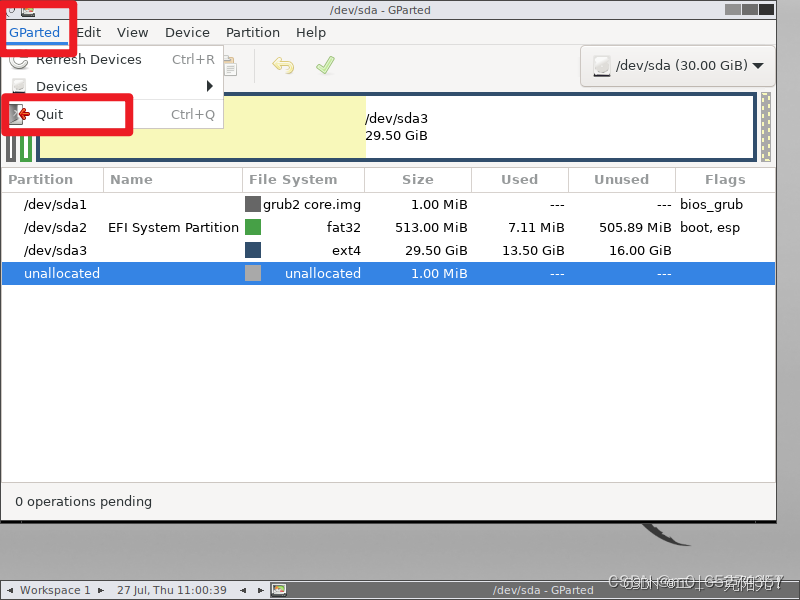Viewport: 800px width, 600px height.
Task: Select the /dev/sda1 partition row
Action: click(x=388, y=205)
